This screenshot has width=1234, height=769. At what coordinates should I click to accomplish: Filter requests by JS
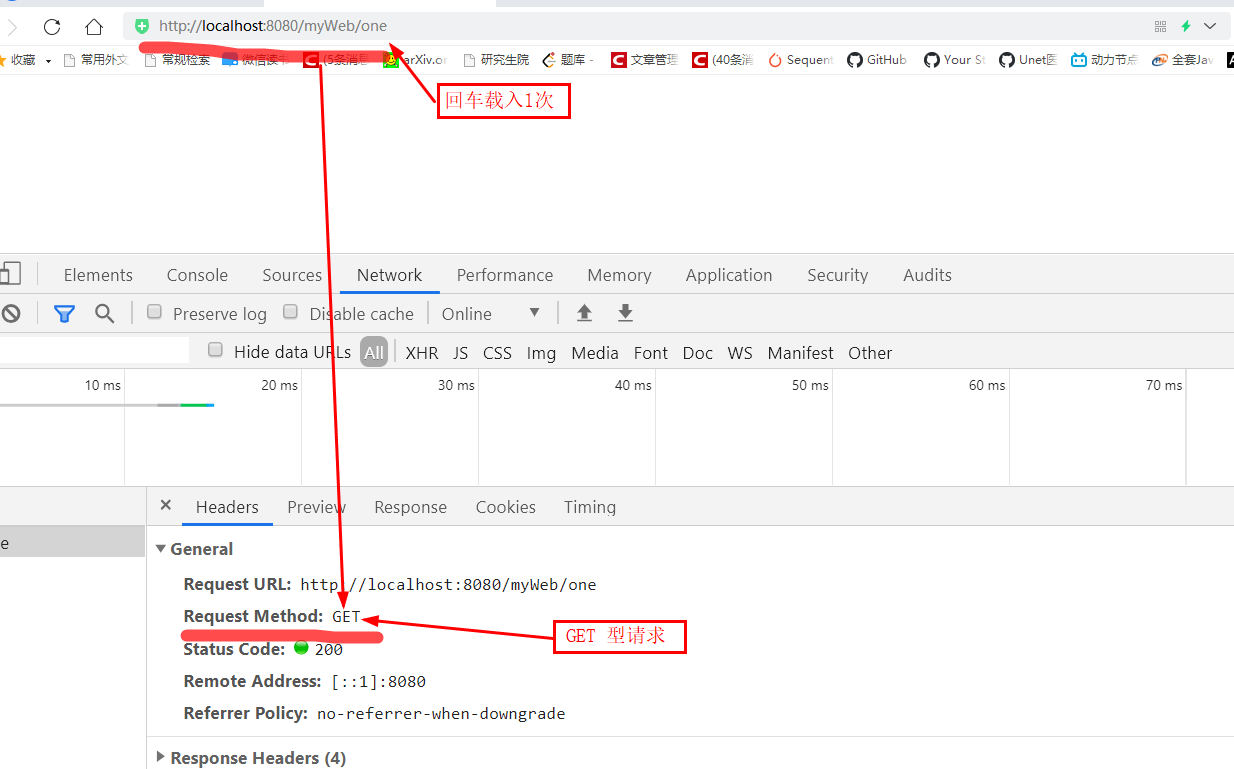pos(460,353)
